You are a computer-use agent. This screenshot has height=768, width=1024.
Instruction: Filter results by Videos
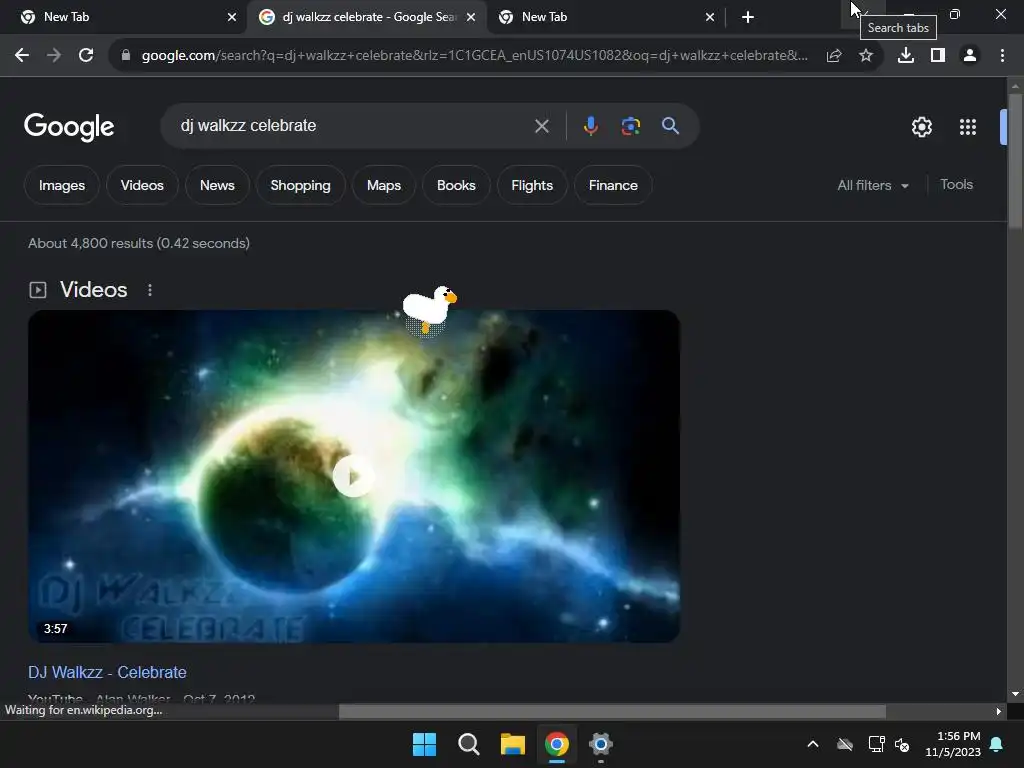[x=142, y=185]
